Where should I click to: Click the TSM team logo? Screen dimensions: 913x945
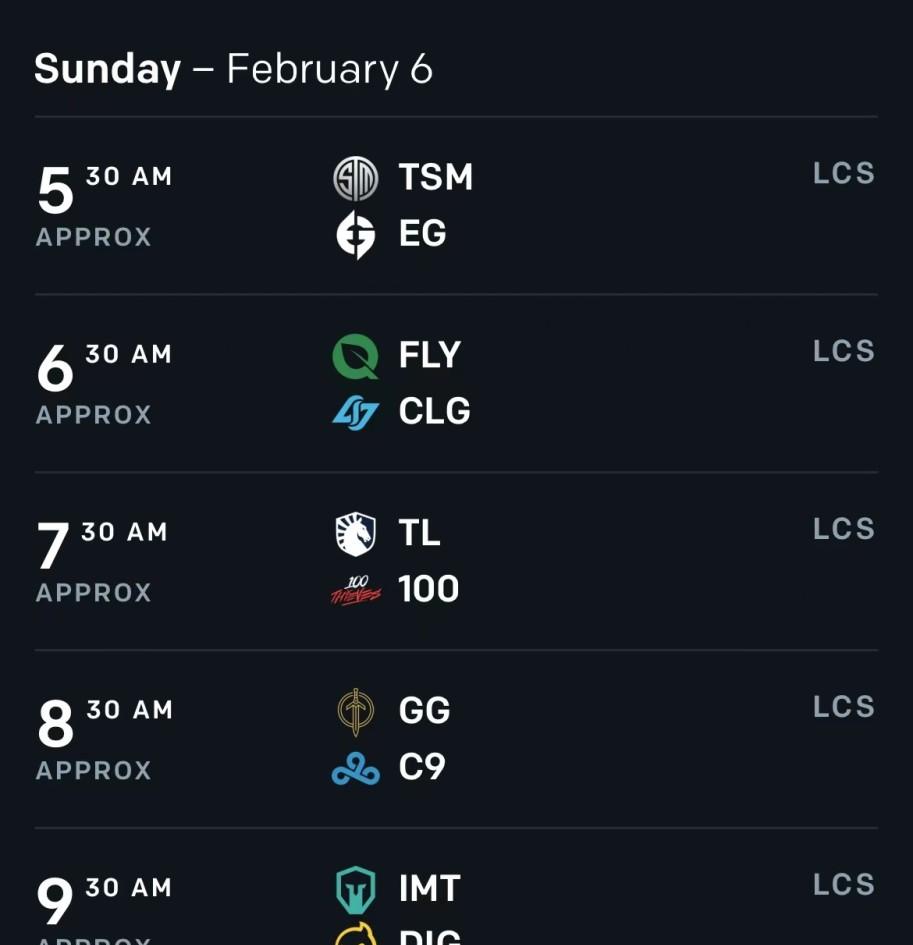(x=356, y=178)
